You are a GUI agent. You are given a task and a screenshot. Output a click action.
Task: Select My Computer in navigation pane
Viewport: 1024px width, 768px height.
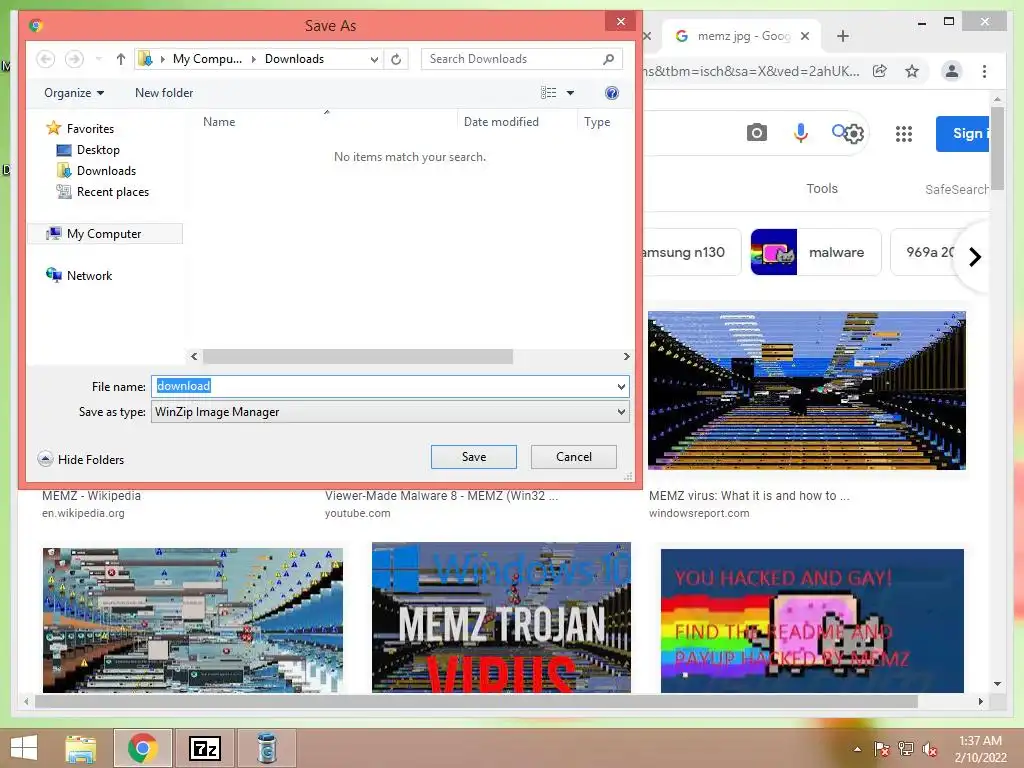pyautogui.click(x=104, y=234)
